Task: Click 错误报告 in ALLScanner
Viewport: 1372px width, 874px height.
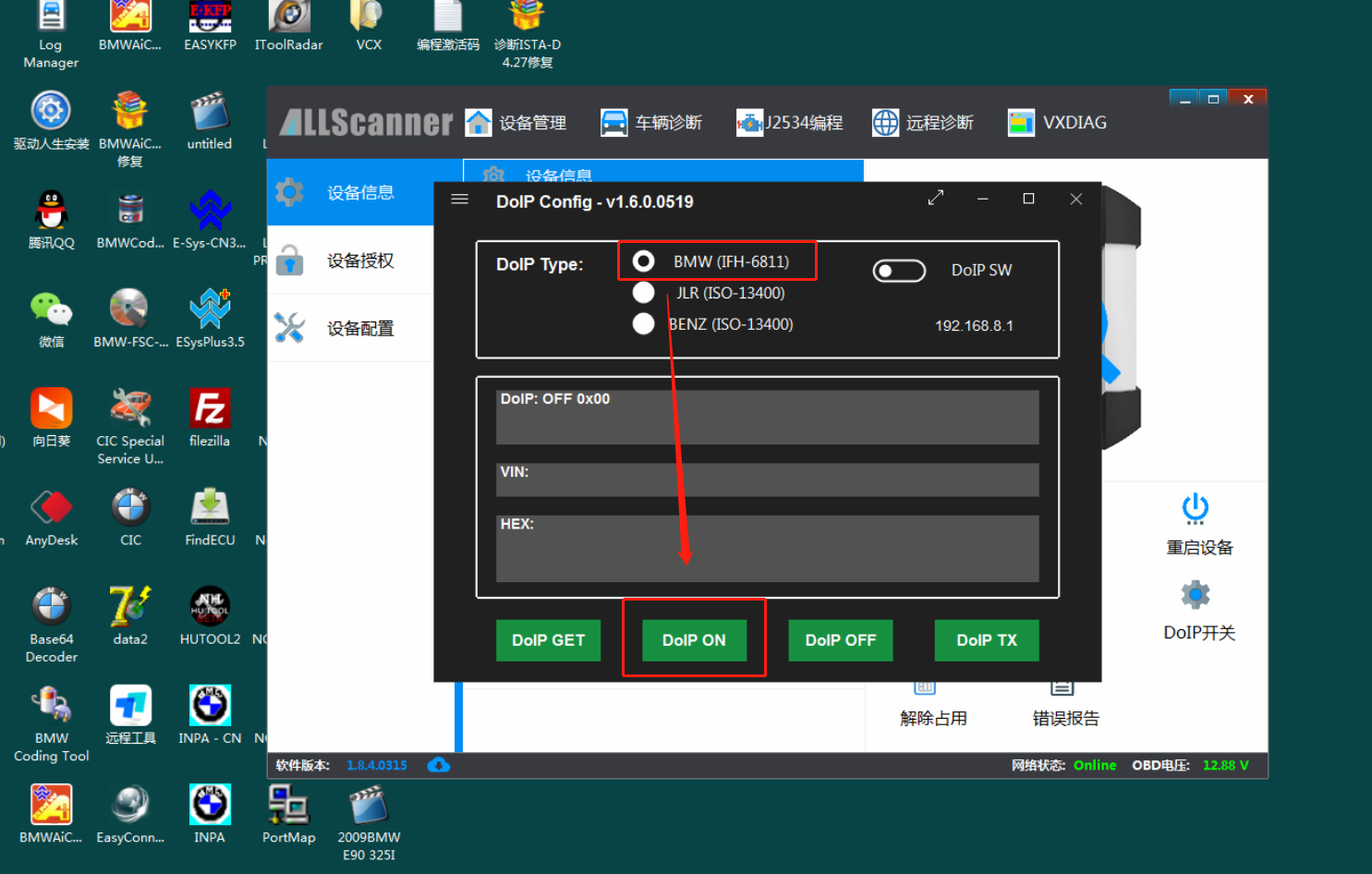Action: click(x=1065, y=718)
